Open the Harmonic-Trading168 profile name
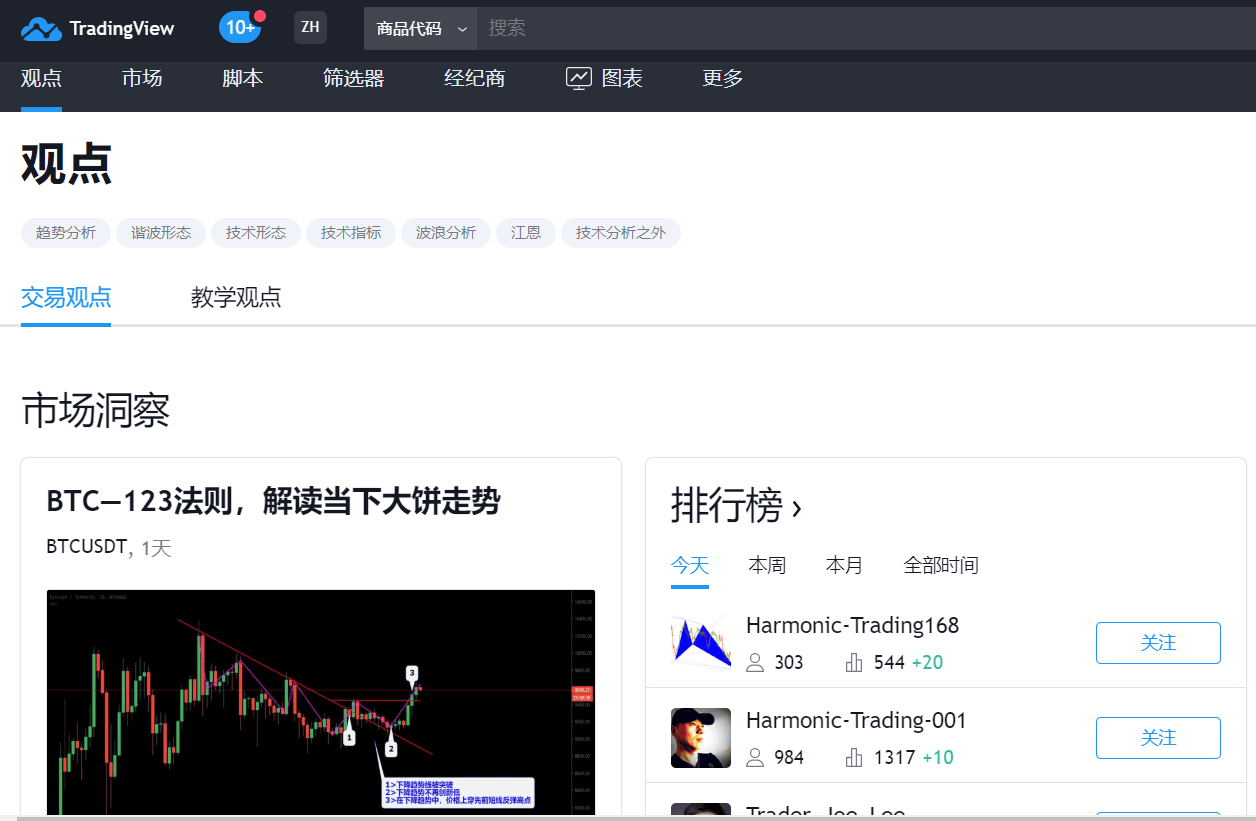Image resolution: width=1256 pixels, height=821 pixels. [852, 625]
